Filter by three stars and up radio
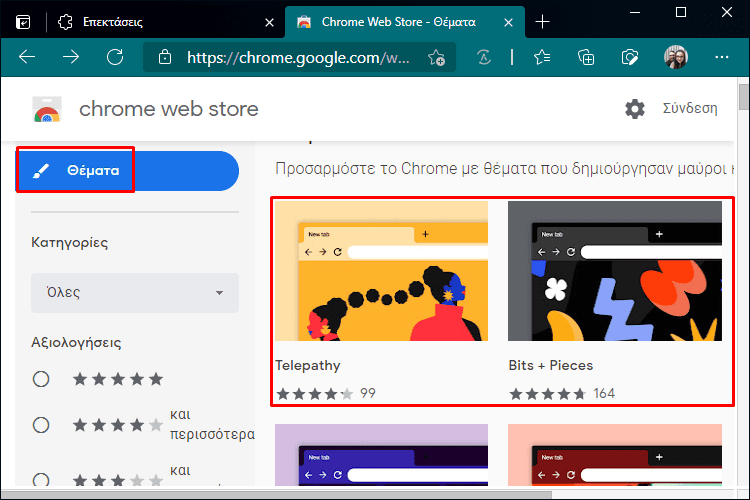Image resolution: width=750 pixels, height=500 pixels. tap(41, 480)
